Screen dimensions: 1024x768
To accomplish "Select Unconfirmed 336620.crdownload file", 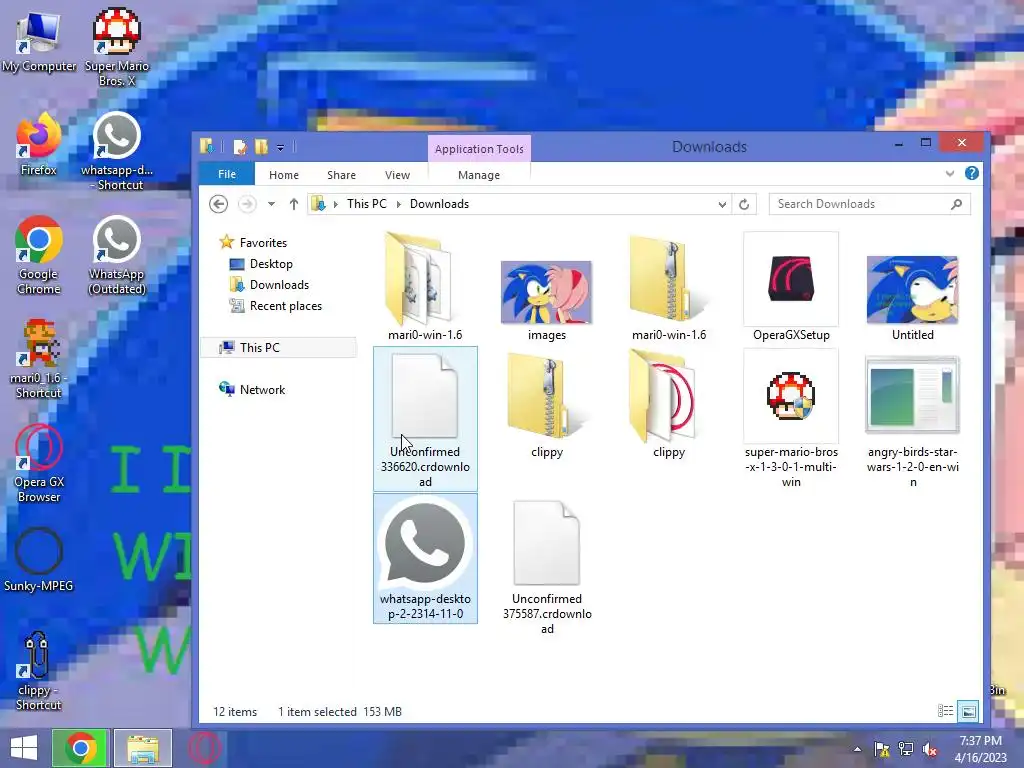I will click(x=425, y=419).
